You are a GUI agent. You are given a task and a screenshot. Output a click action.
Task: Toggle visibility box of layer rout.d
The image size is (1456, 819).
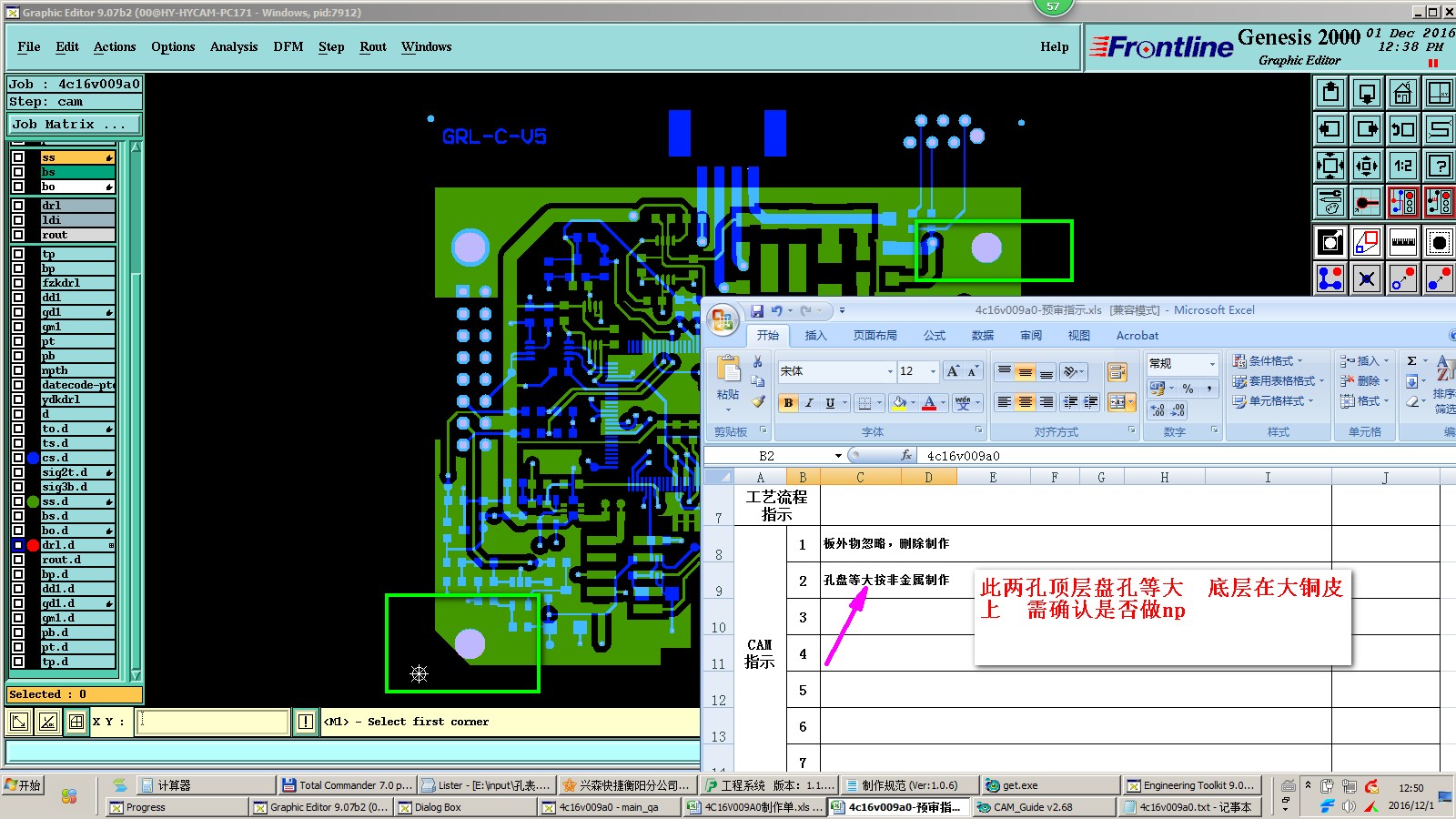(x=18, y=560)
